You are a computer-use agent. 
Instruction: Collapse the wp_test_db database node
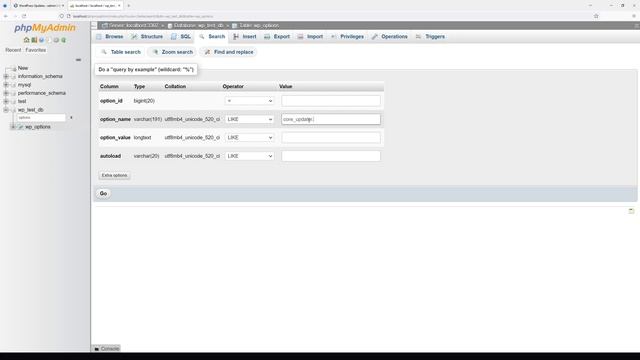pos(6,110)
